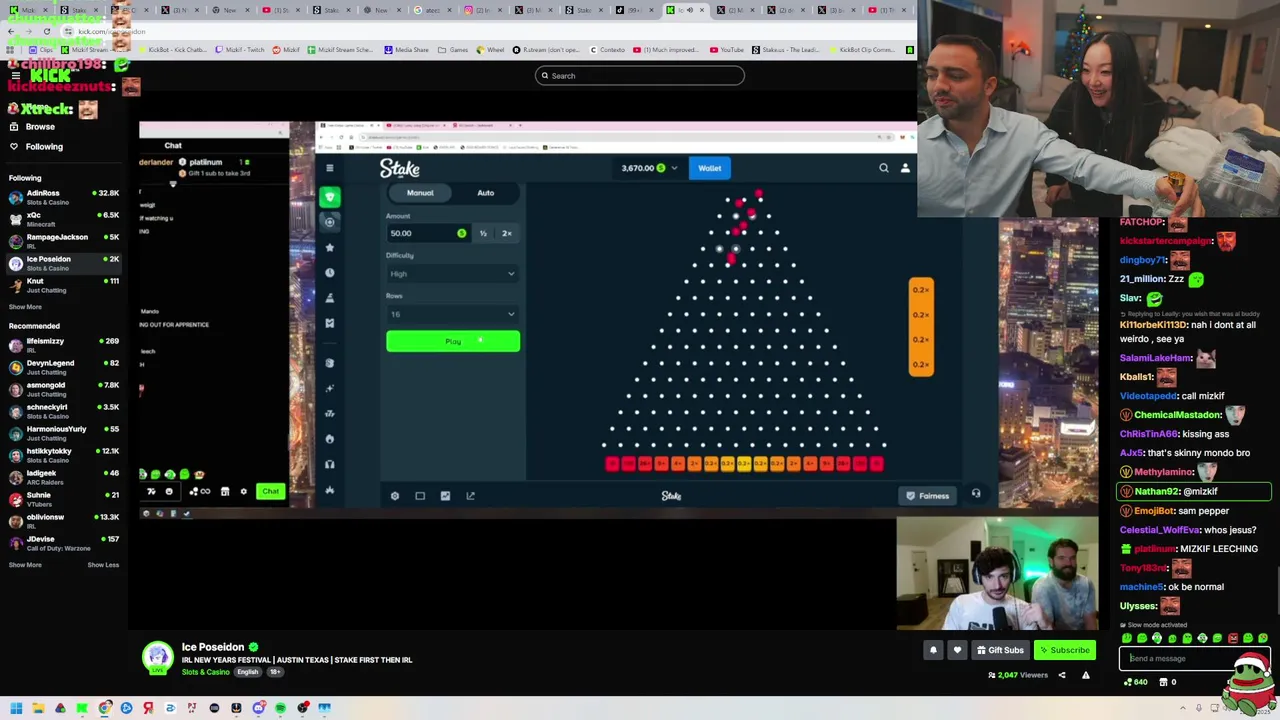Open the Stake casino shield icon
The width and height of the screenshot is (1280, 720).
(x=330, y=197)
